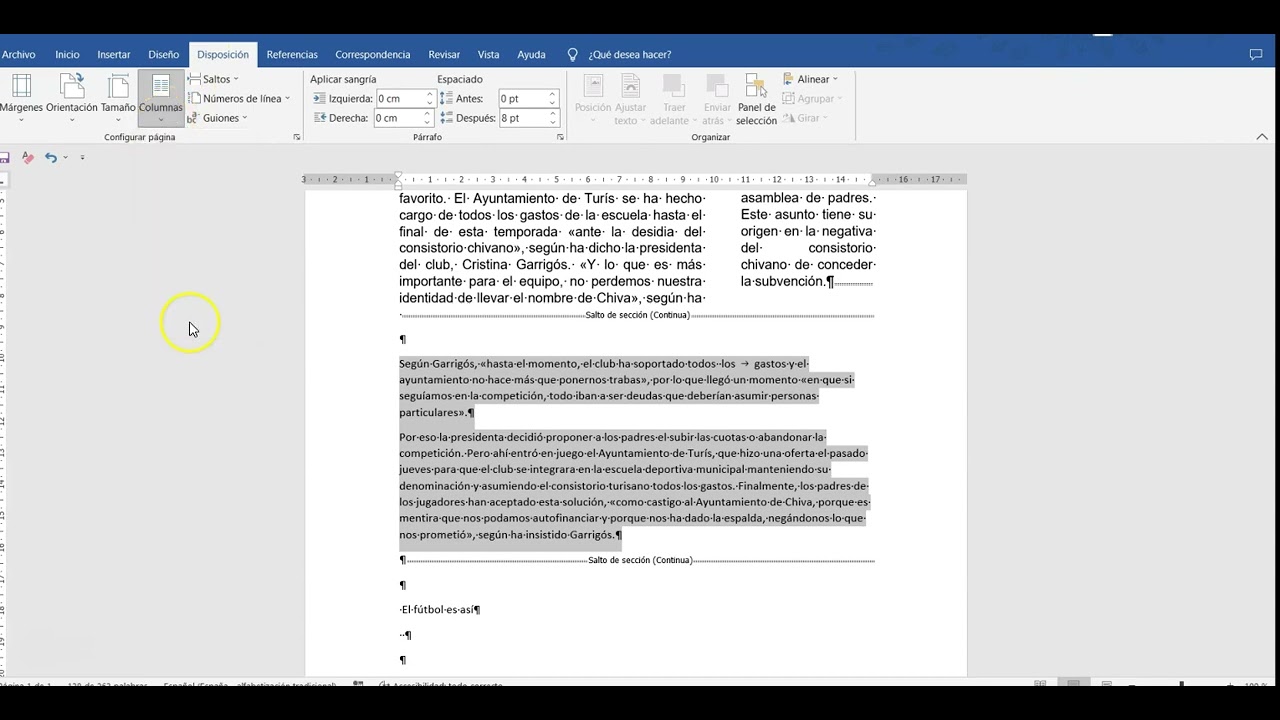This screenshot has width=1280, height=720.
Task: Click the Antes spacing input field
Action: (x=523, y=98)
